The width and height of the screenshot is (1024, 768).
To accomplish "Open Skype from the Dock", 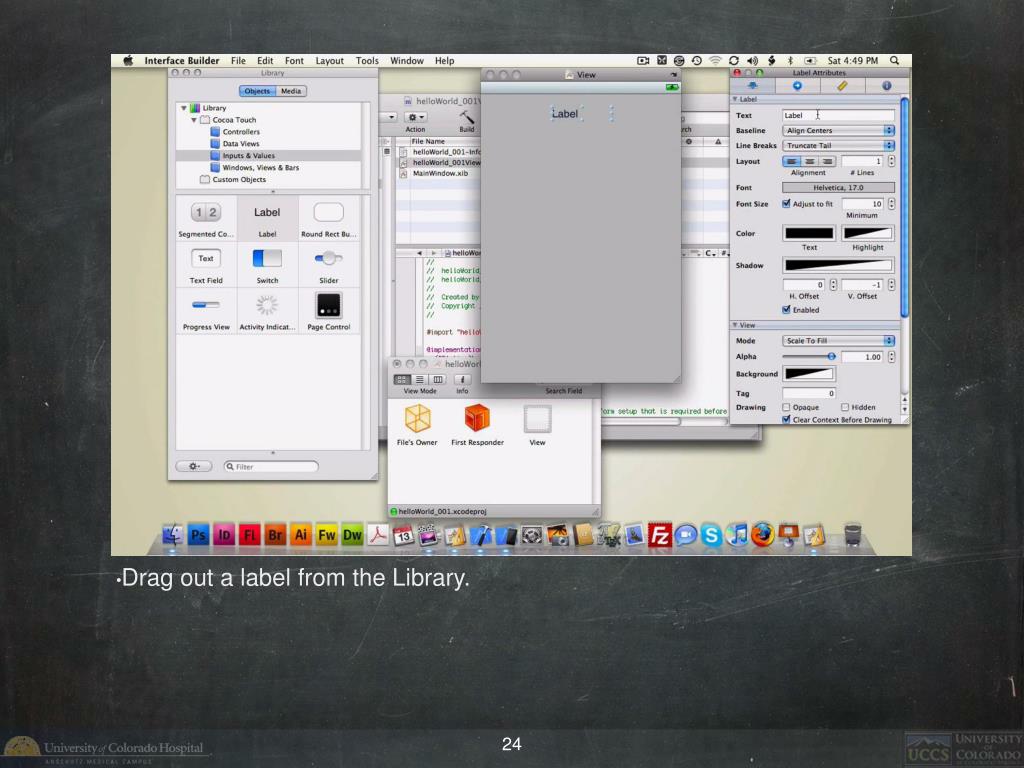I will tap(711, 536).
